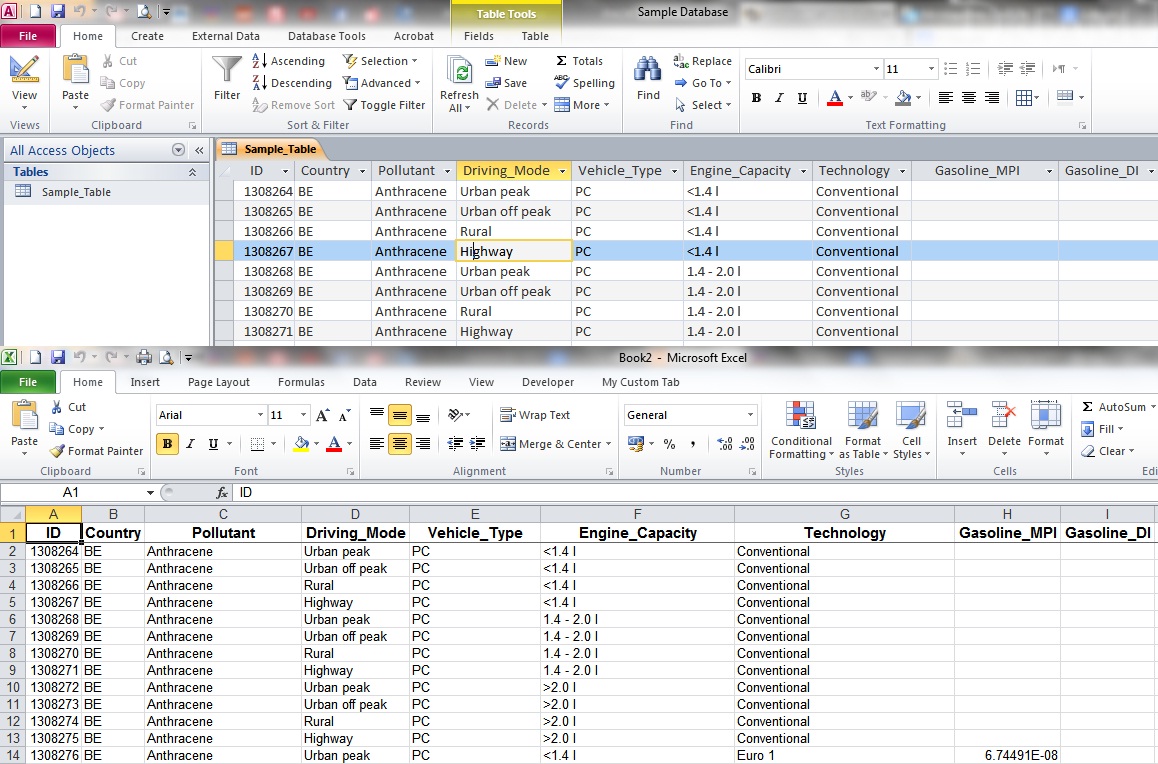The height and width of the screenshot is (764, 1158).
Task: Click Totals sigma in Access Records group
Action: tap(579, 61)
